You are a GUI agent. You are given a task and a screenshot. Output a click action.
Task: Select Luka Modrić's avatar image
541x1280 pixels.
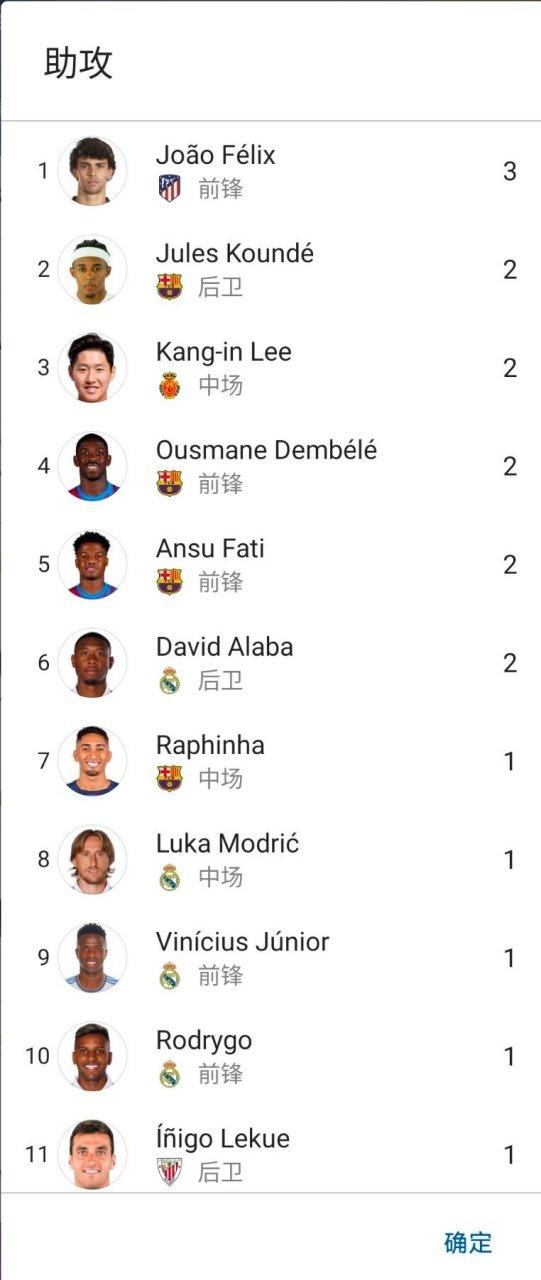[x=92, y=860]
